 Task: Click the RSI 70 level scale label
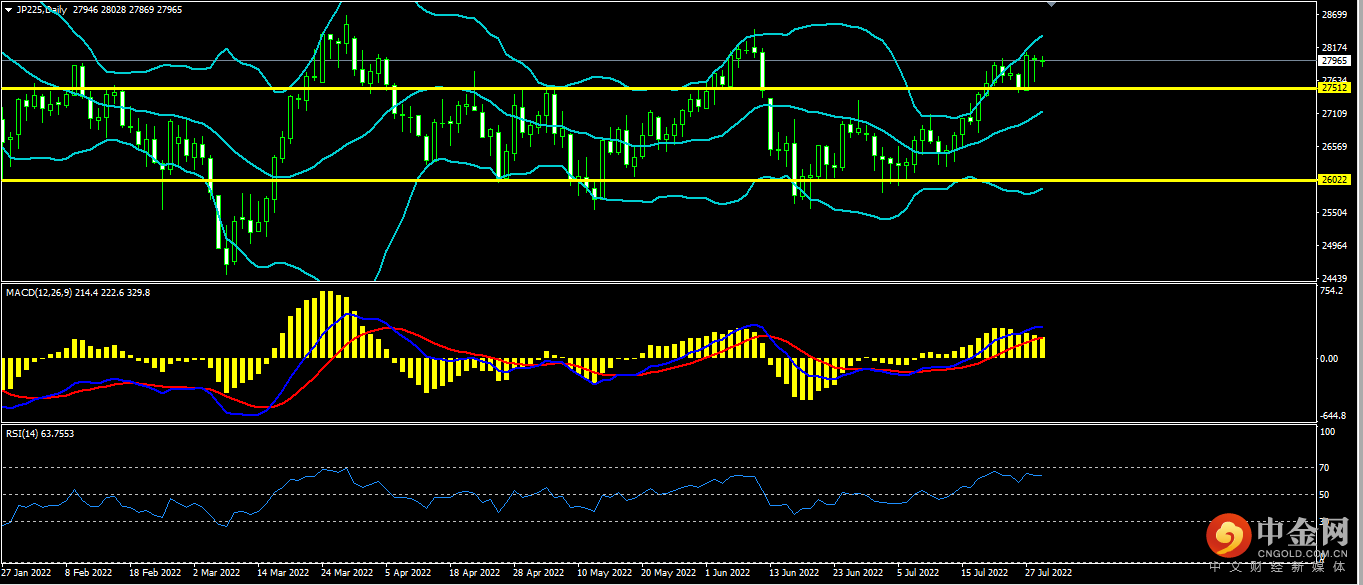click(x=1325, y=467)
